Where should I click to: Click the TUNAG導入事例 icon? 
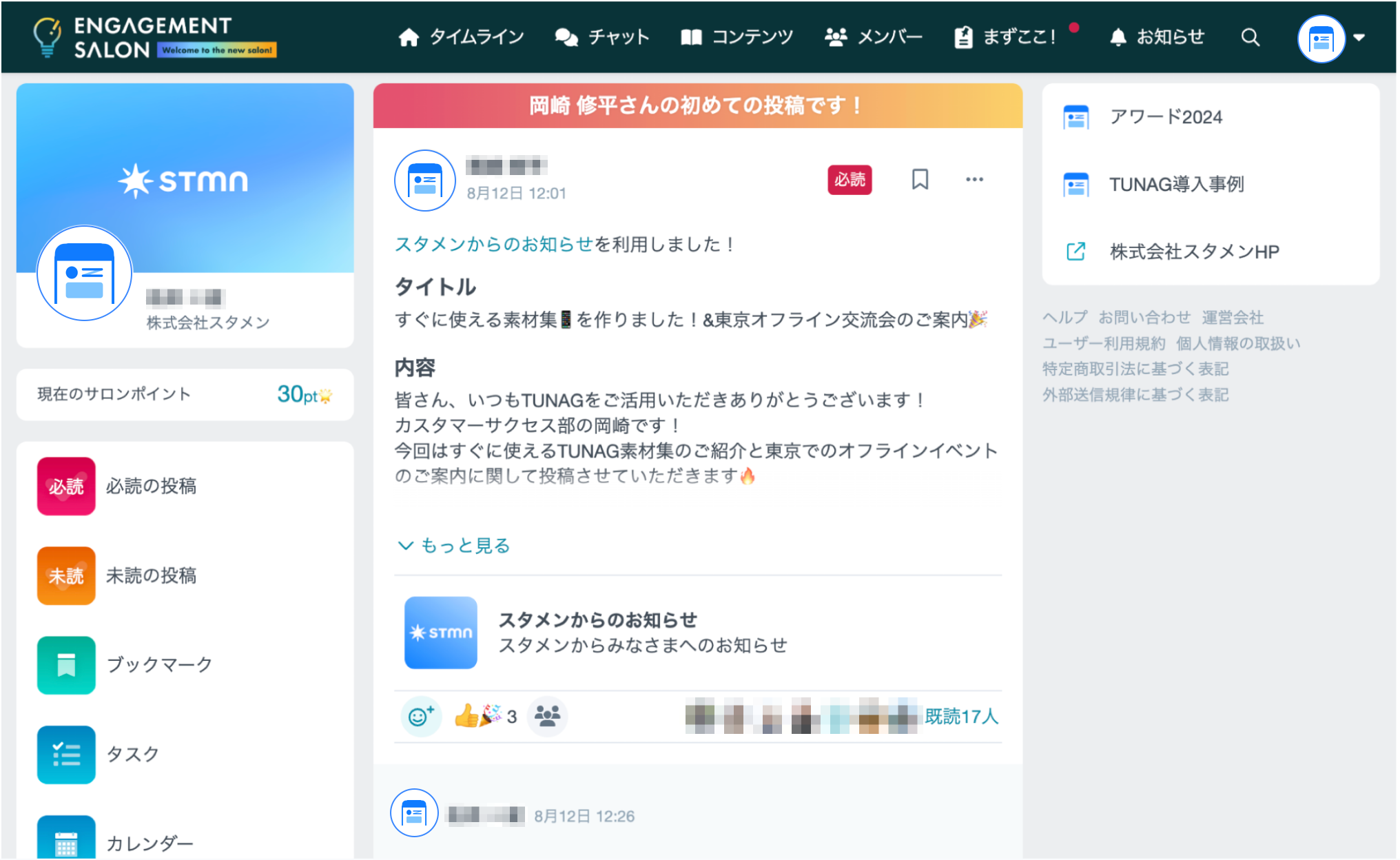click(1076, 185)
